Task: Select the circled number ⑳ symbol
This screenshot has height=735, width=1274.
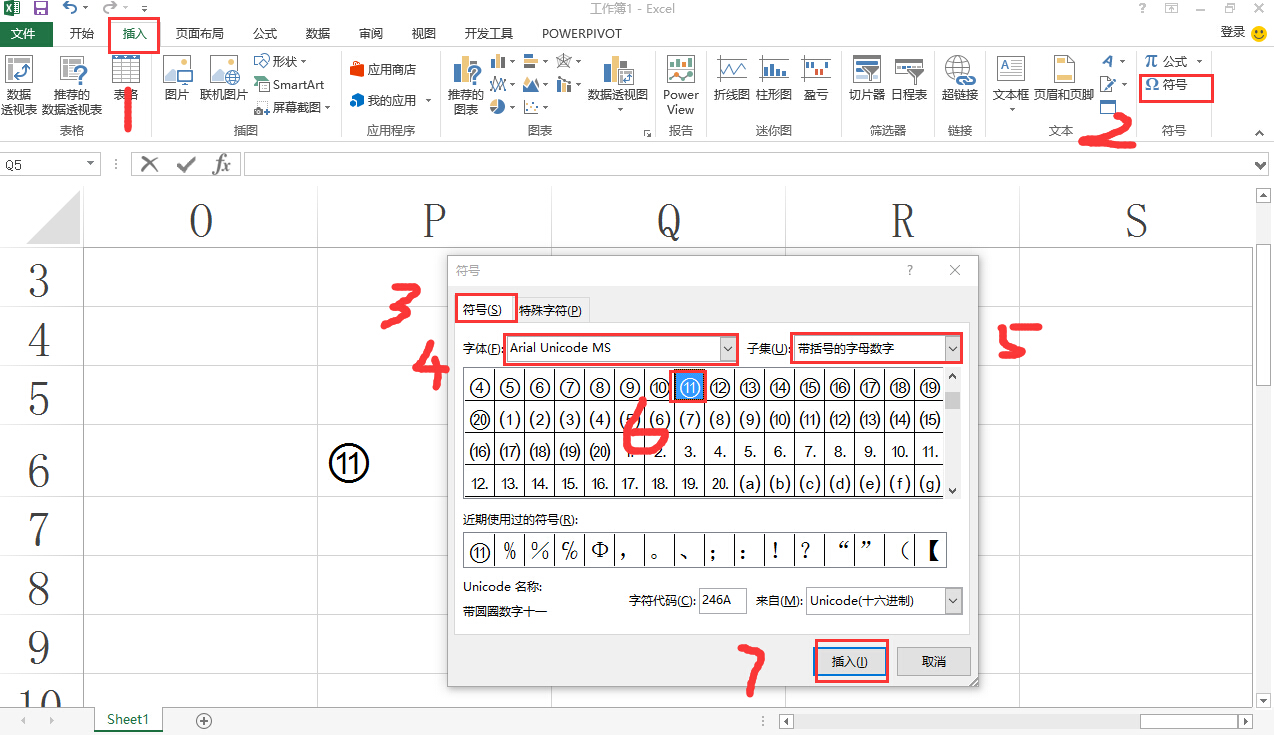Action: [480, 420]
